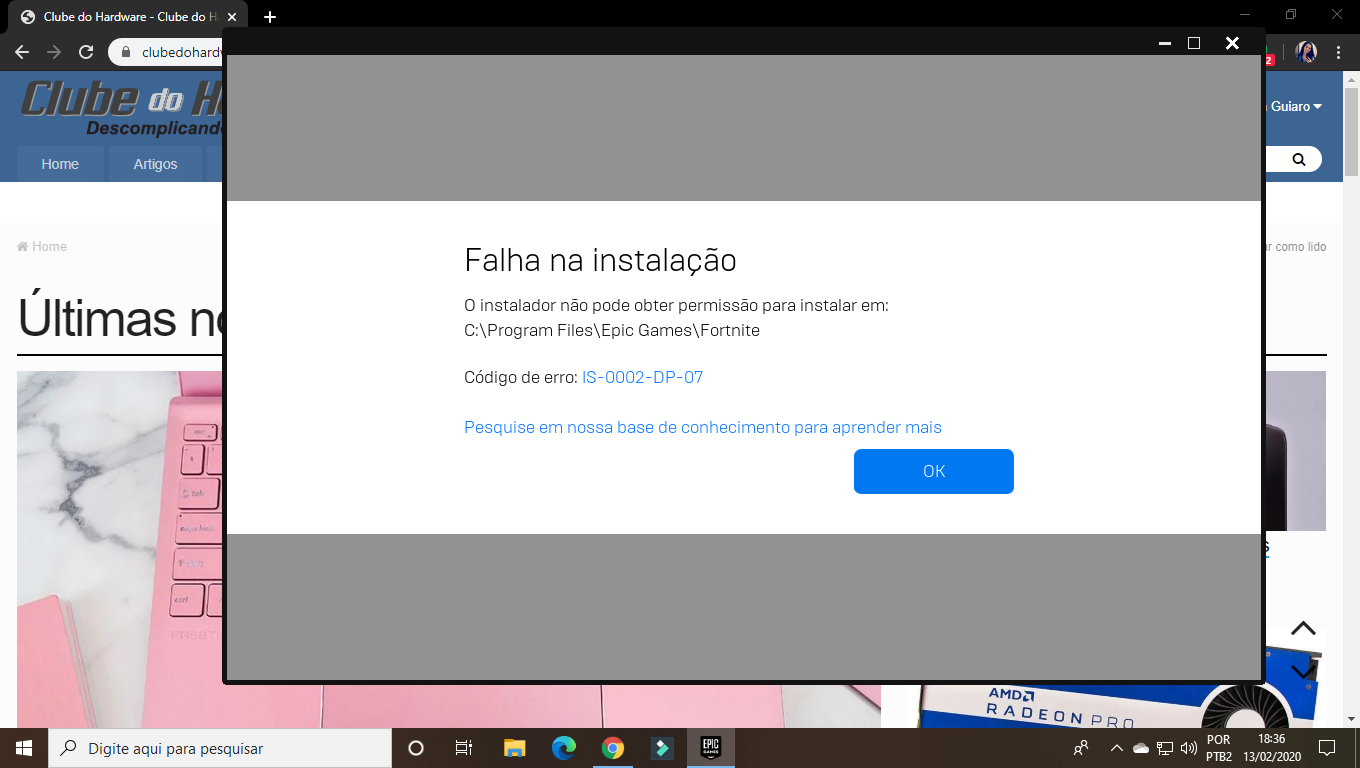Click the site search magnifier icon

click(1298, 159)
